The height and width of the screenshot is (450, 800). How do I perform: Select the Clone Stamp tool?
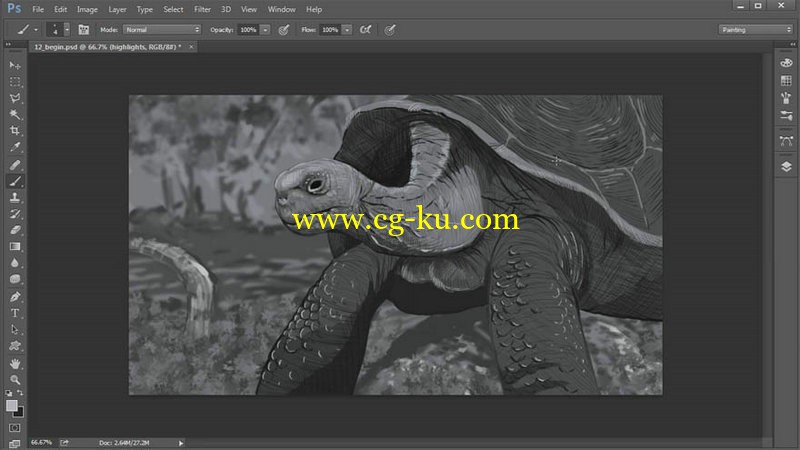[15, 197]
